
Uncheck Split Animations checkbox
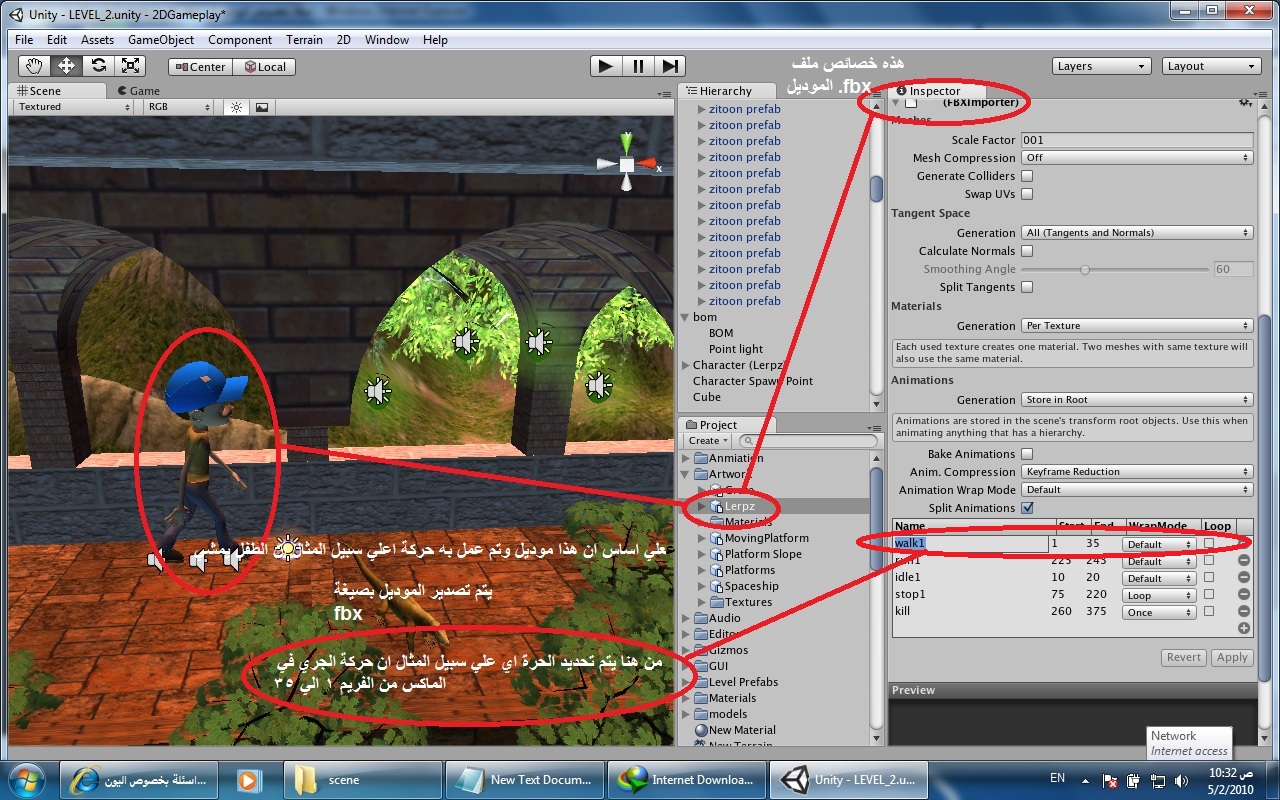click(1027, 508)
